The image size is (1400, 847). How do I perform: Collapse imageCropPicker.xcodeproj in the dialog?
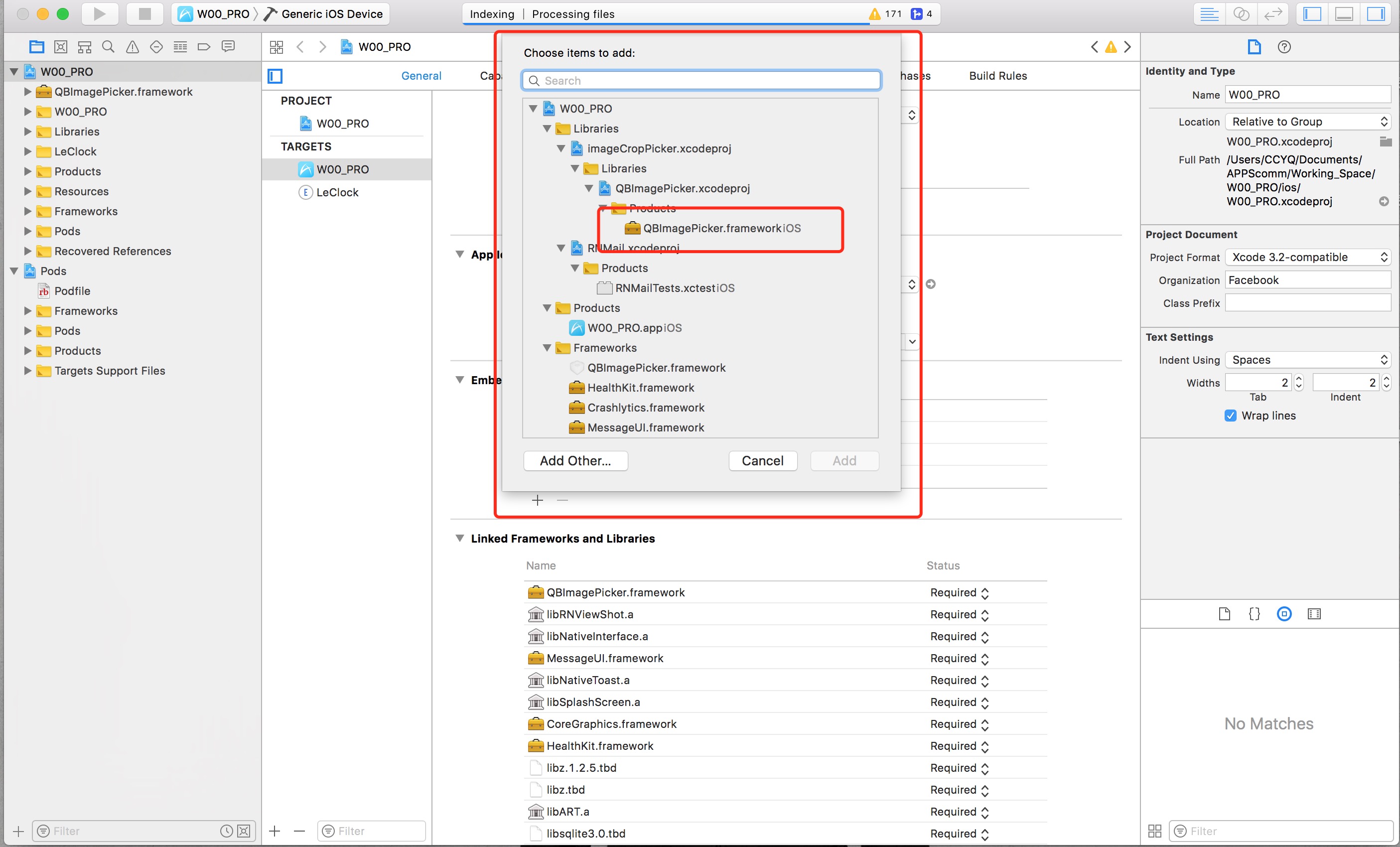561,148
